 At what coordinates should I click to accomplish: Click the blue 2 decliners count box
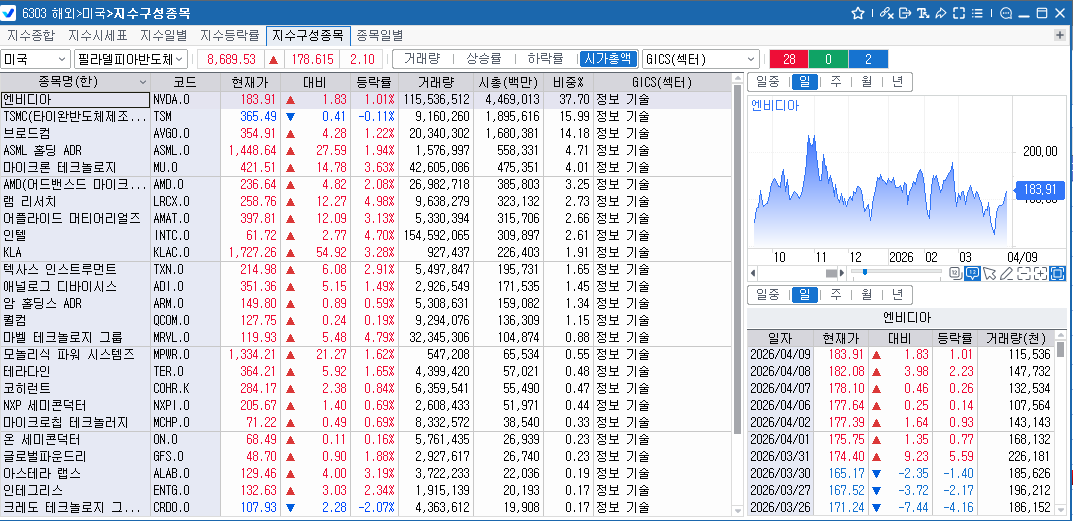(868, 59)
